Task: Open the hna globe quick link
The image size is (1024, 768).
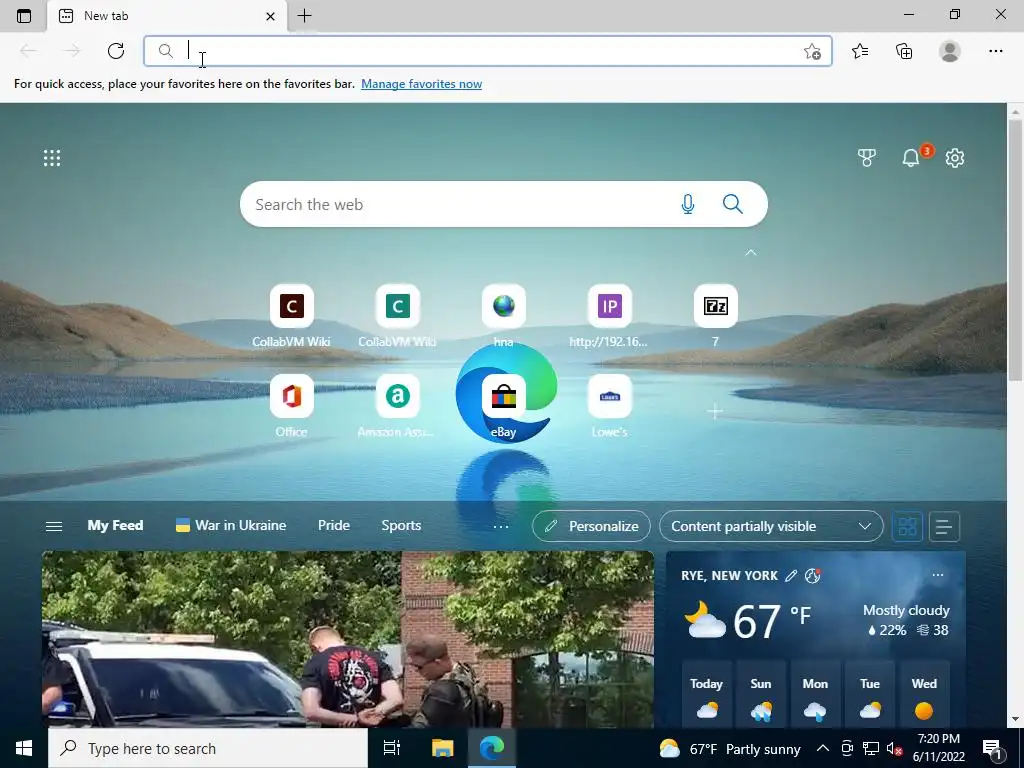Action: [504, 306]
